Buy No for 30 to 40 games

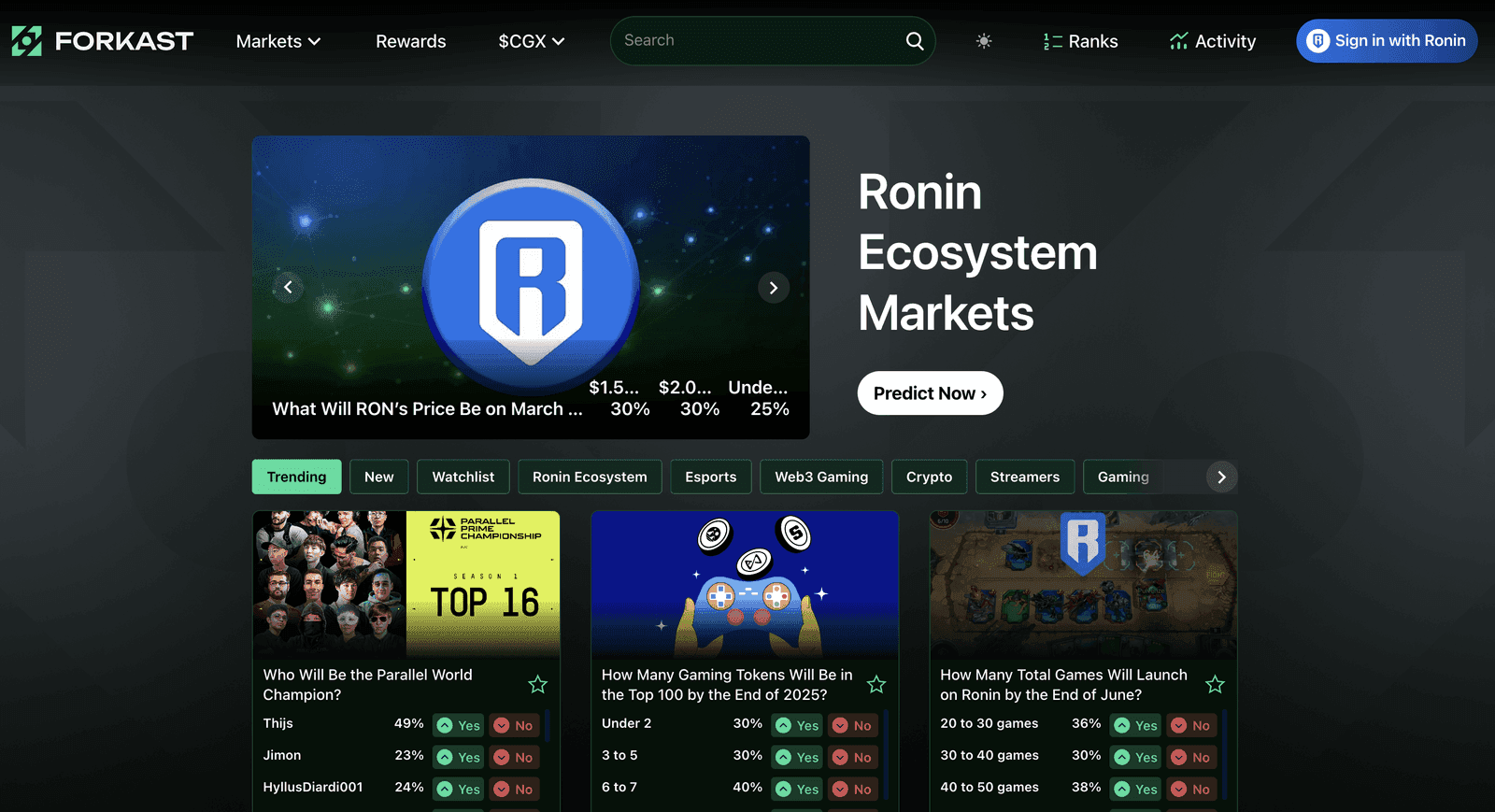1191,757
